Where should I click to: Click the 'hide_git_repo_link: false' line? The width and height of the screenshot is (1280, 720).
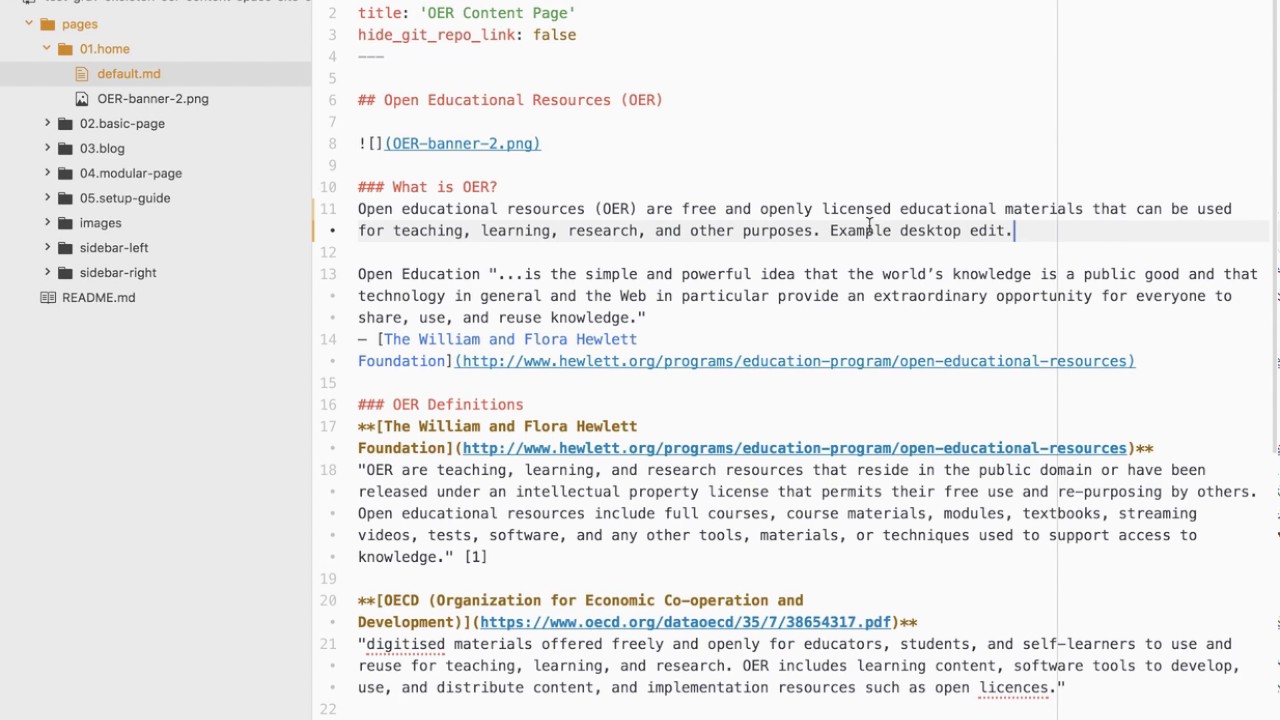(x=467, y=35)
